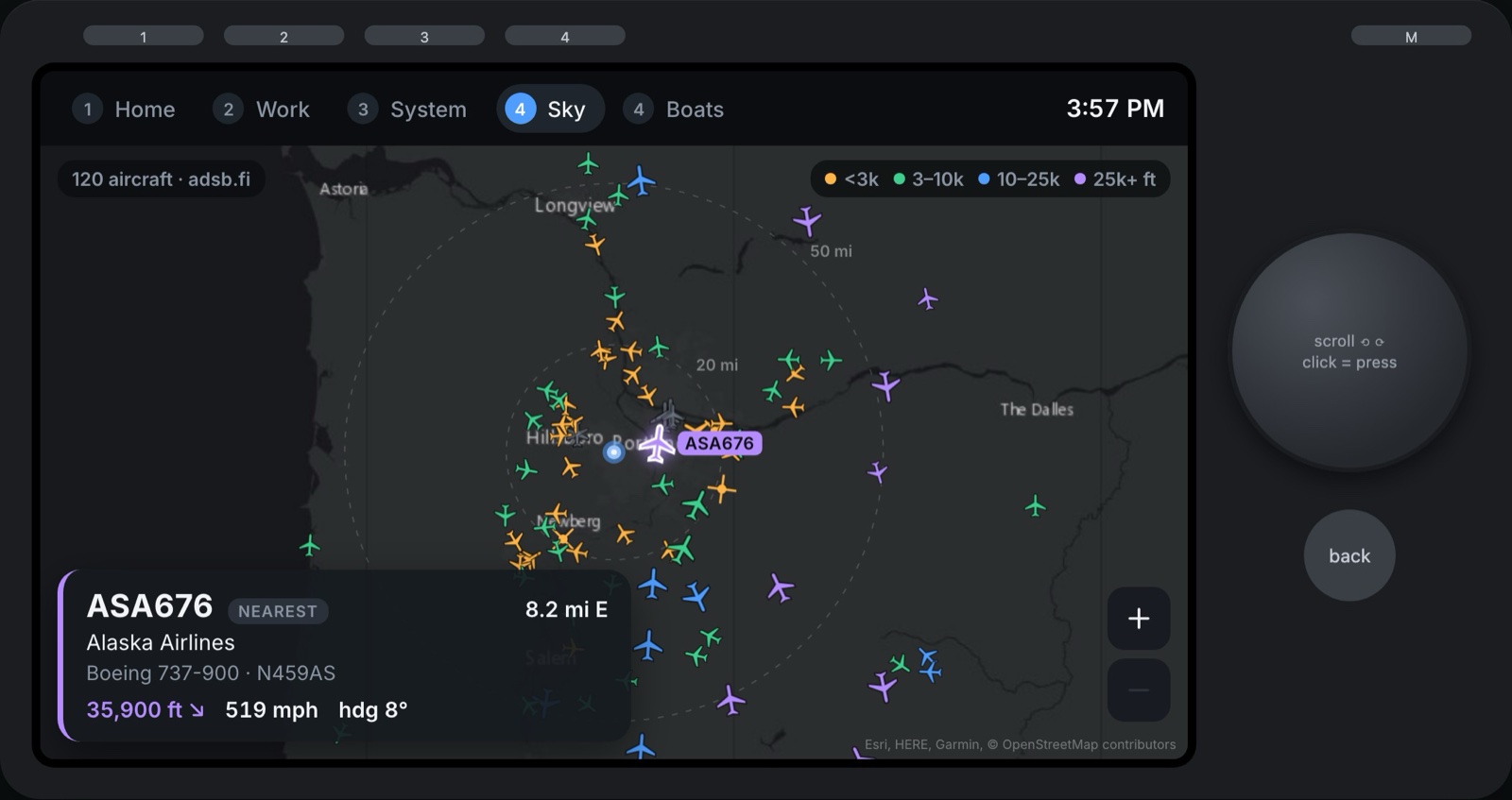Image resolution: width=1512 pixels, height=800 pixels.
Task: Click the 3–10k green legend entry
Action: (x=928, y=179)
